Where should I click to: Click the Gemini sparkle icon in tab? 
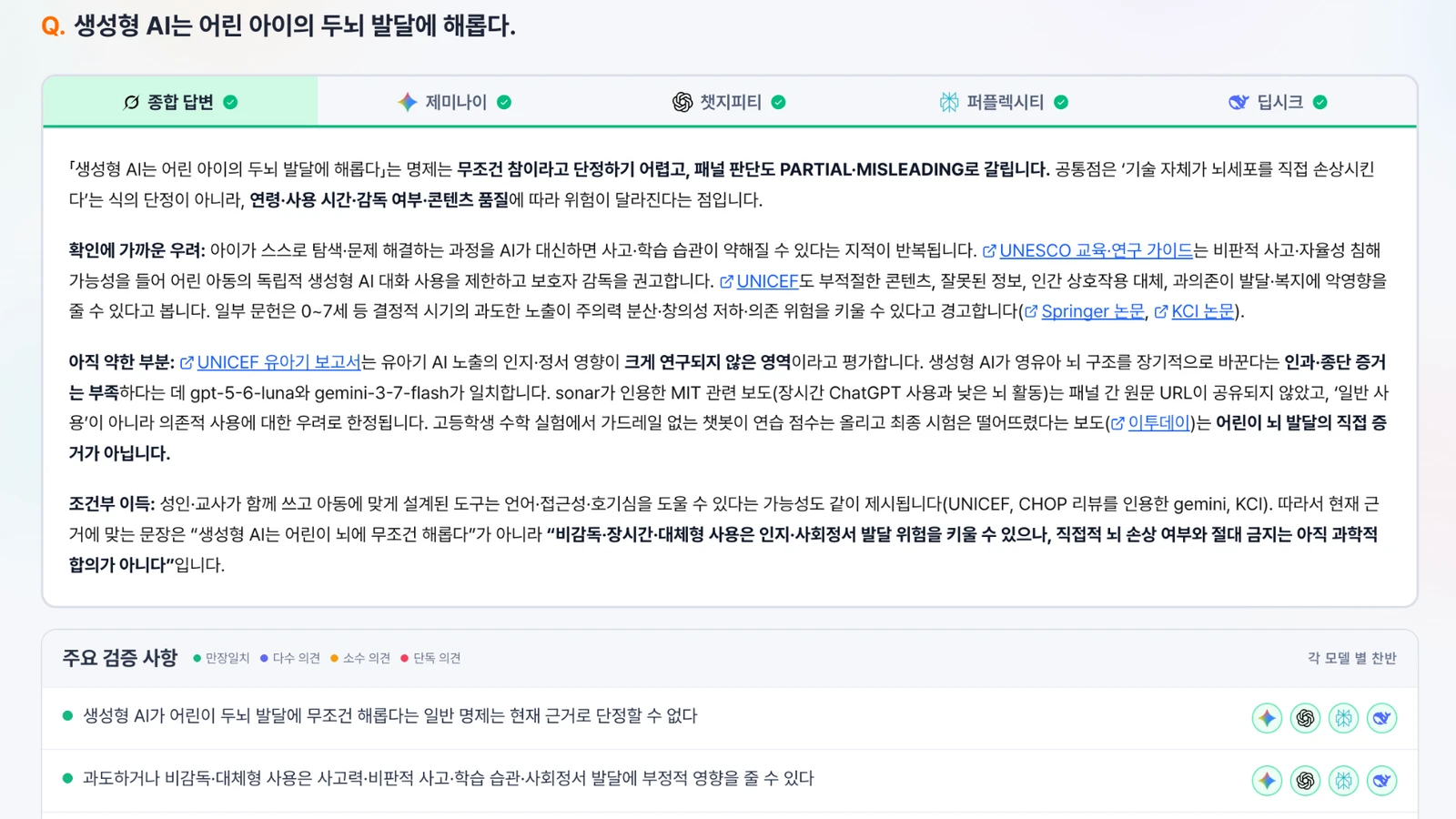(407, 102)
